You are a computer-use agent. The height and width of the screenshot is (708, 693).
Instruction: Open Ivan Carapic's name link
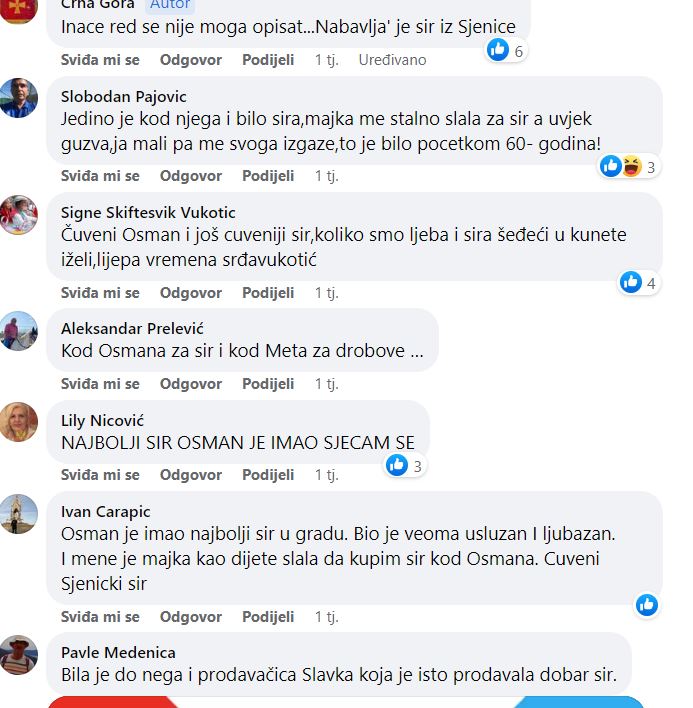[106, 512]
